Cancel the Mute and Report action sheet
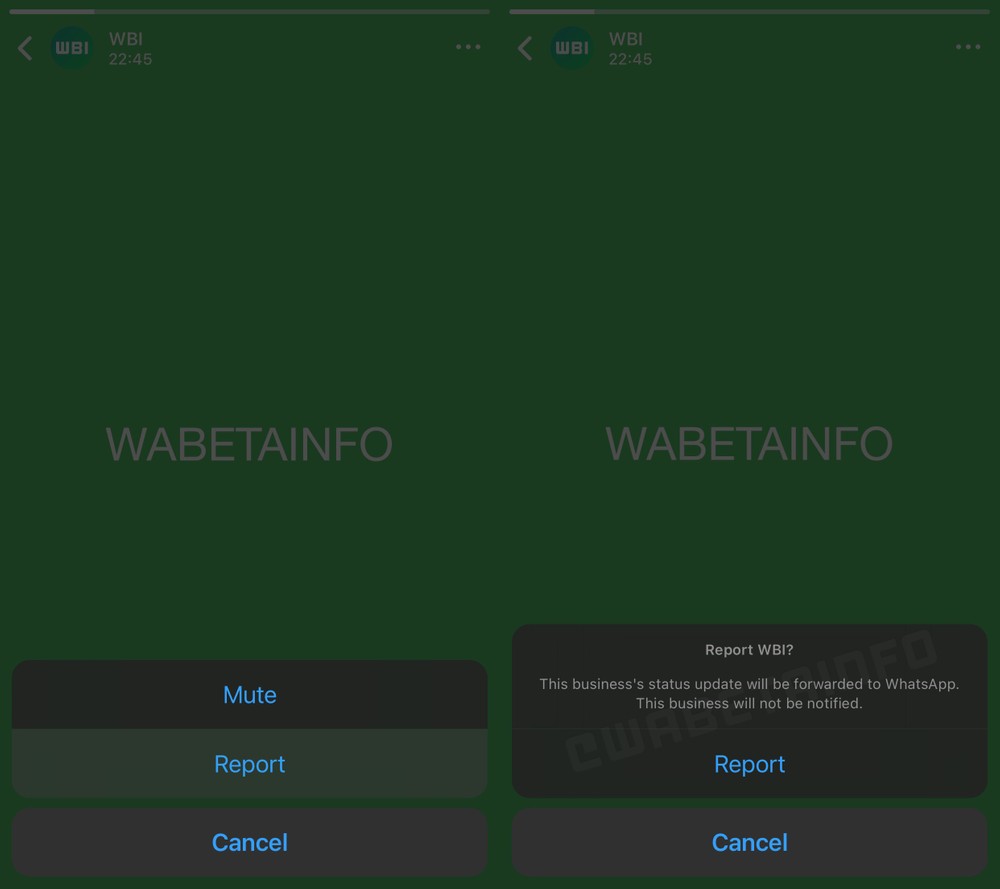The height and width of the screenshot is (889, 1000). (x=249, y=842)
